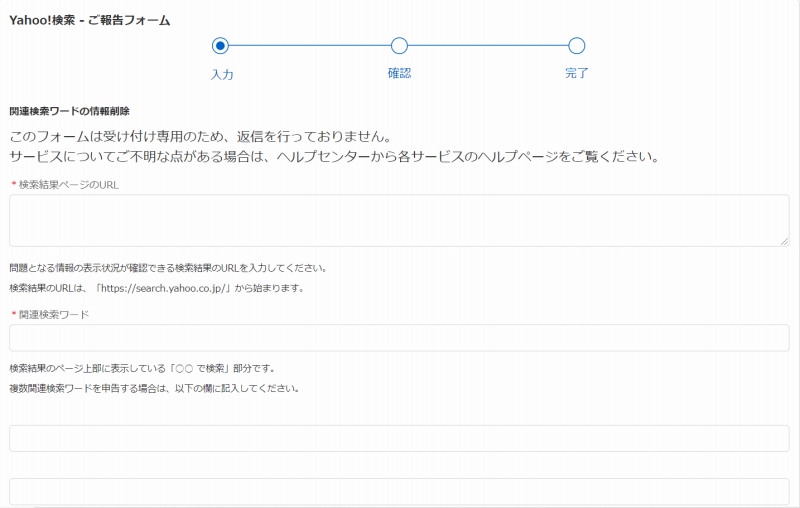
Task: Focus the third related keyword field at bottom
Action: [x=399, y=492]
